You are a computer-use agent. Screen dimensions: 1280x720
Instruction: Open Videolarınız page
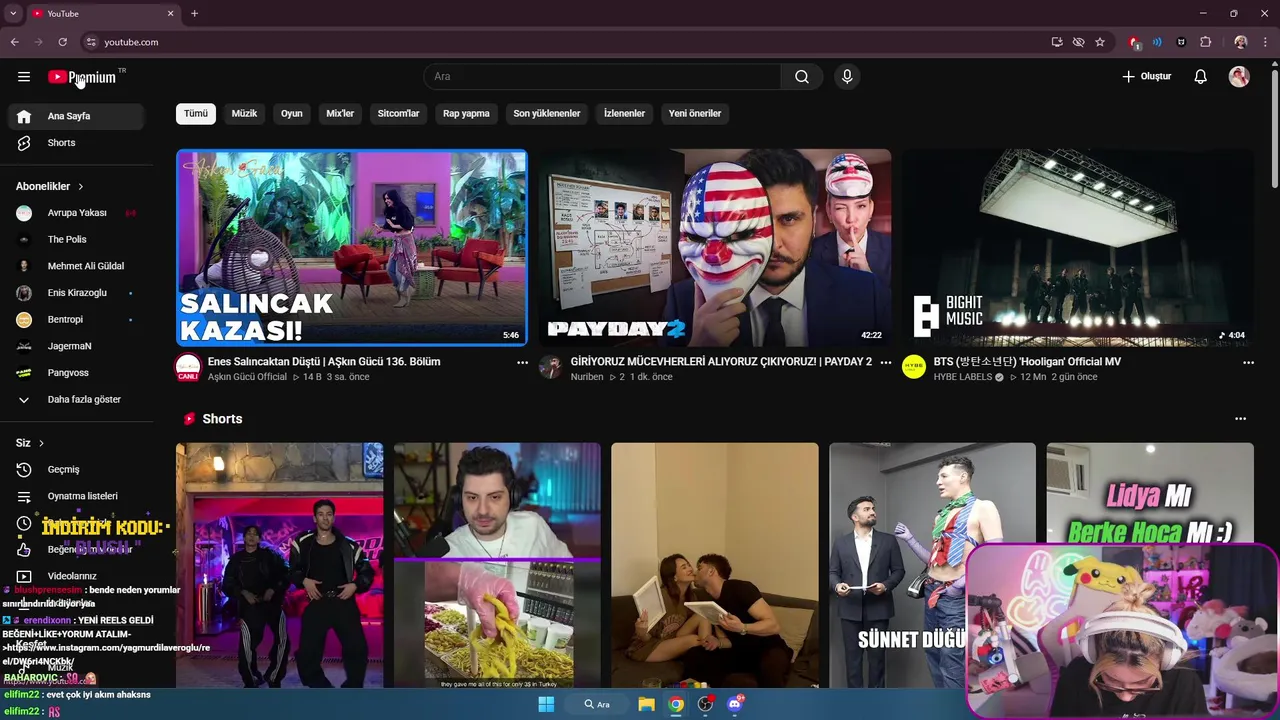point(78,576)
